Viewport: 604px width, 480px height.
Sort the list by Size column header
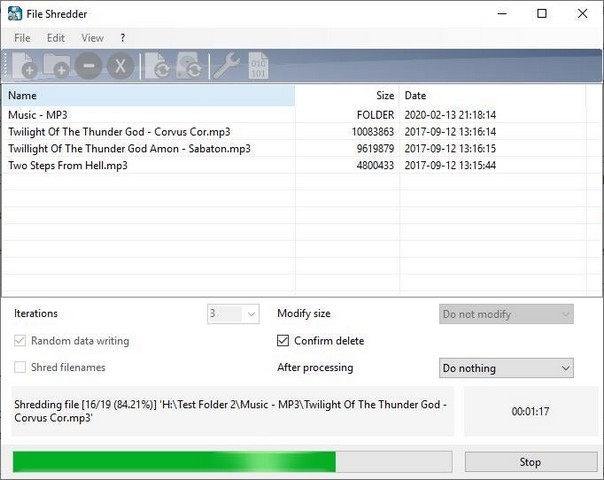coord(346,96)
